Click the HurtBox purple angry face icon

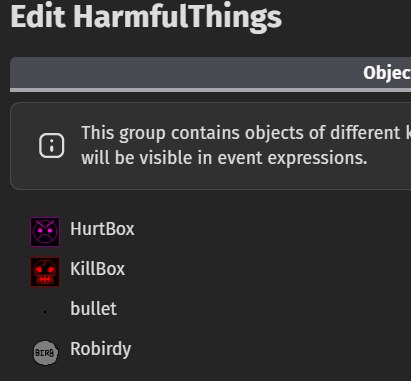[x=45, y=232]
